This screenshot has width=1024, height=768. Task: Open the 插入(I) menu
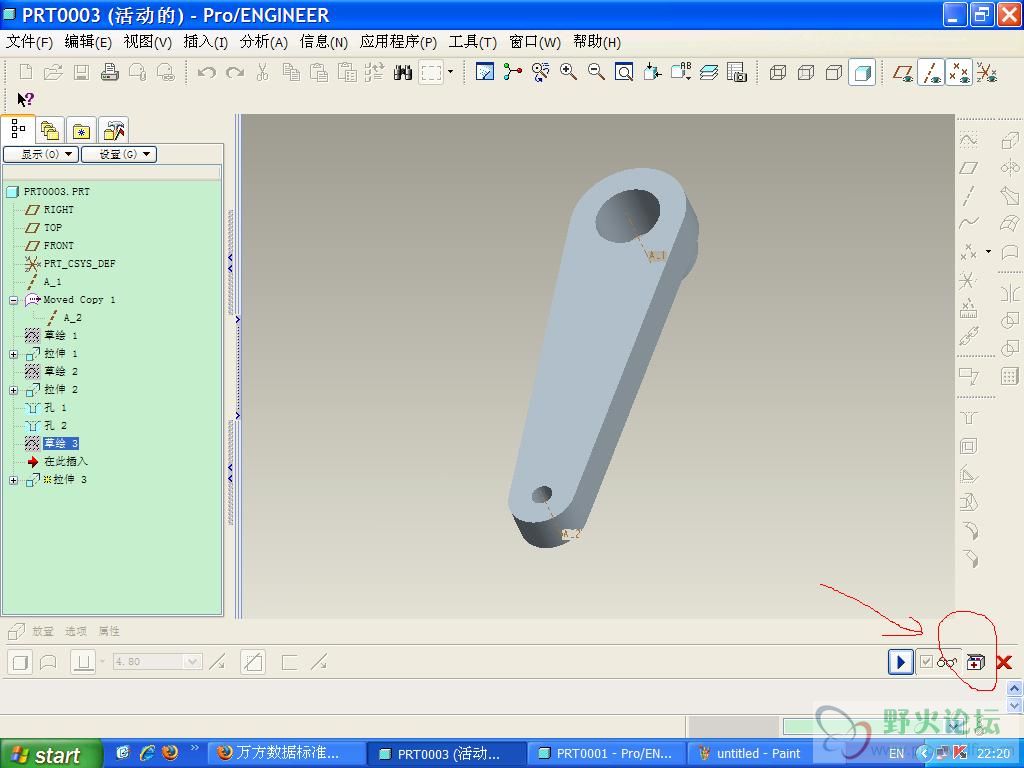[x=206, y=42]
